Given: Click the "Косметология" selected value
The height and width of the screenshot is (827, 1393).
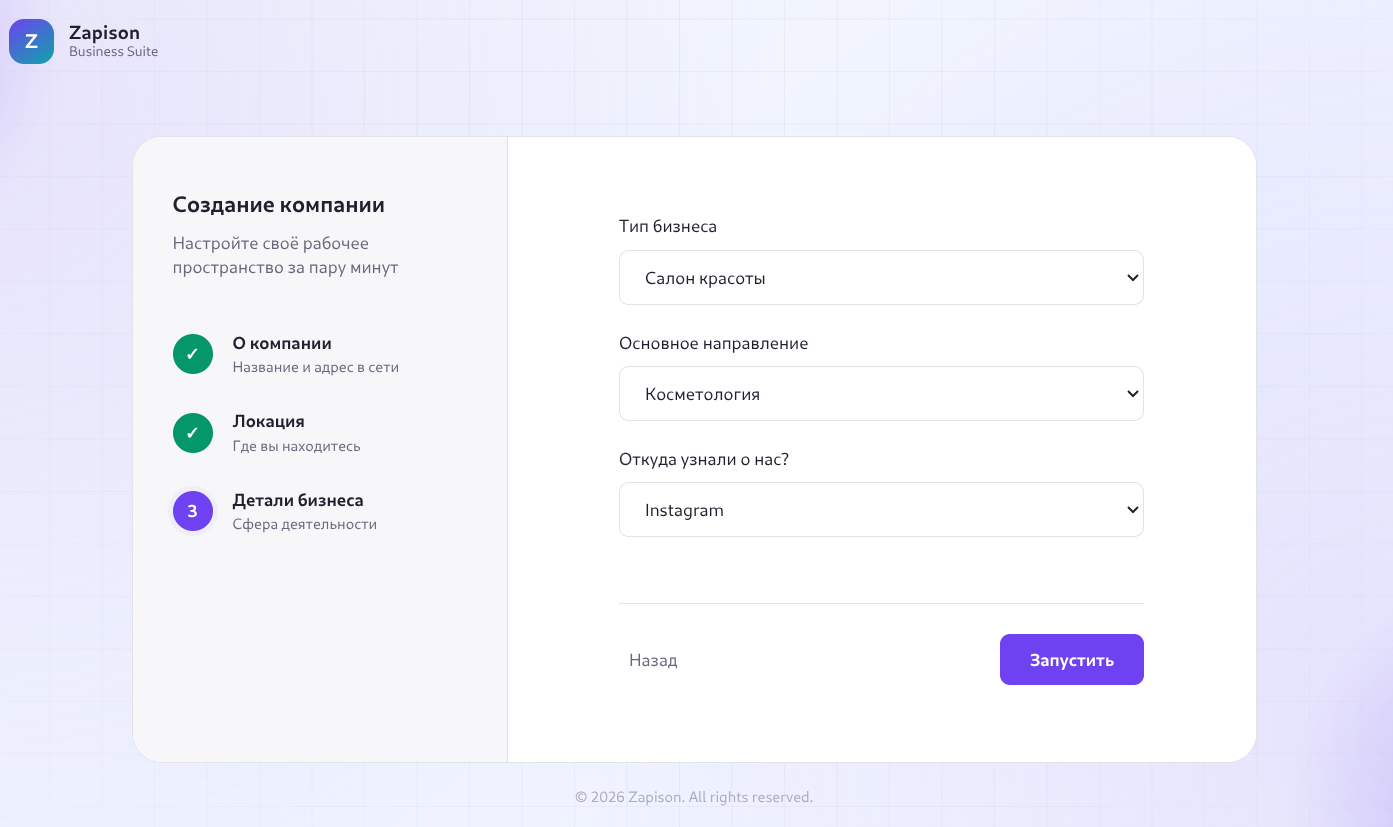Looking at the screenshot, I should click(702, 395).
